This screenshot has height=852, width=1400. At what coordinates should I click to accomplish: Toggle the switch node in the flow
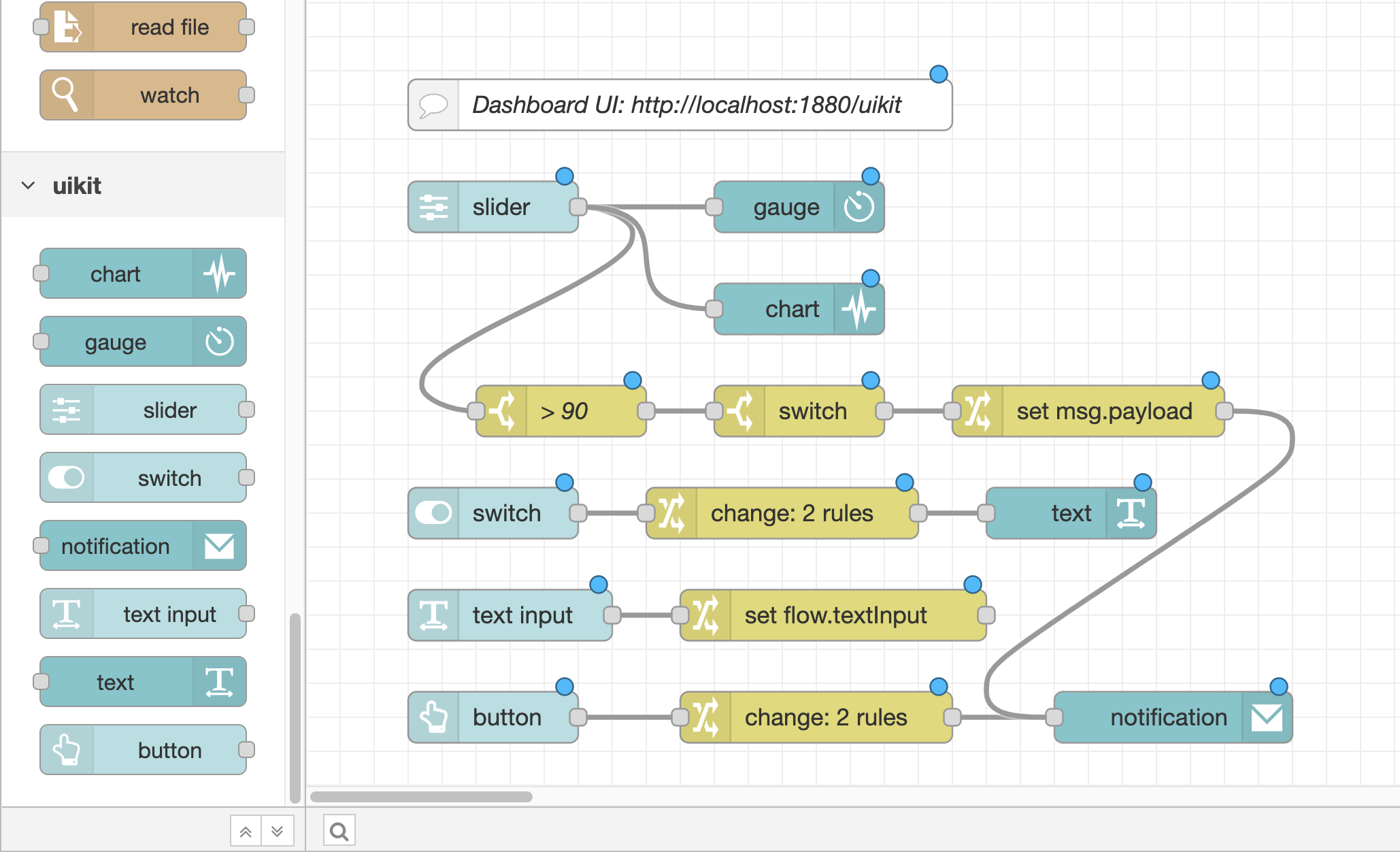(434, 513)
